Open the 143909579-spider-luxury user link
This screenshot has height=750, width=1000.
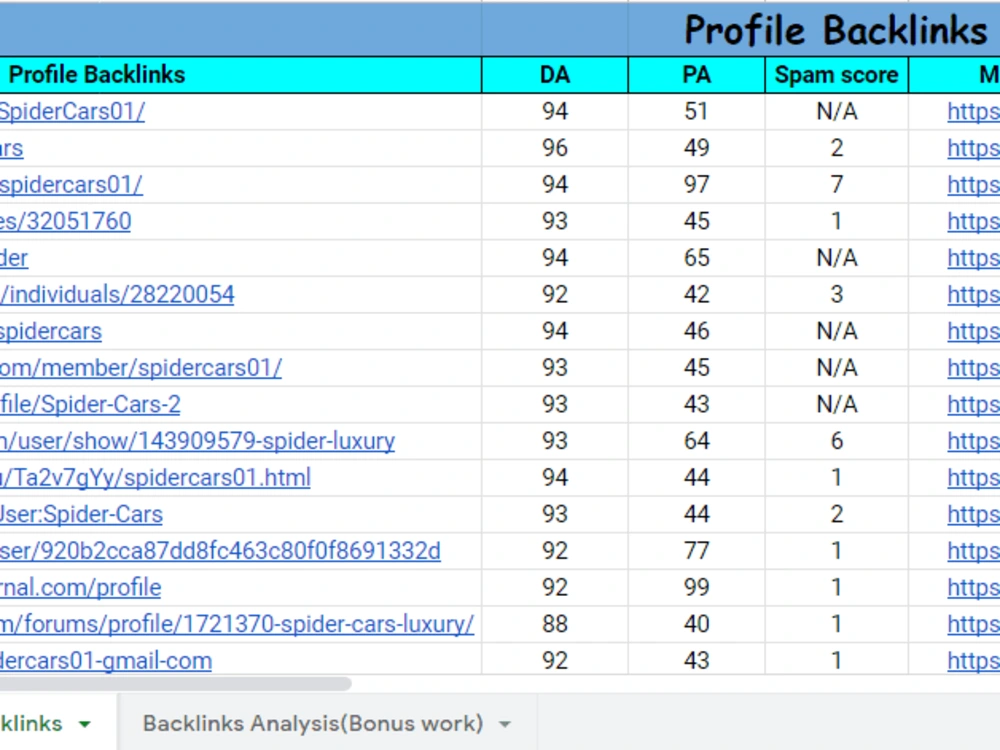click(198, 441)
